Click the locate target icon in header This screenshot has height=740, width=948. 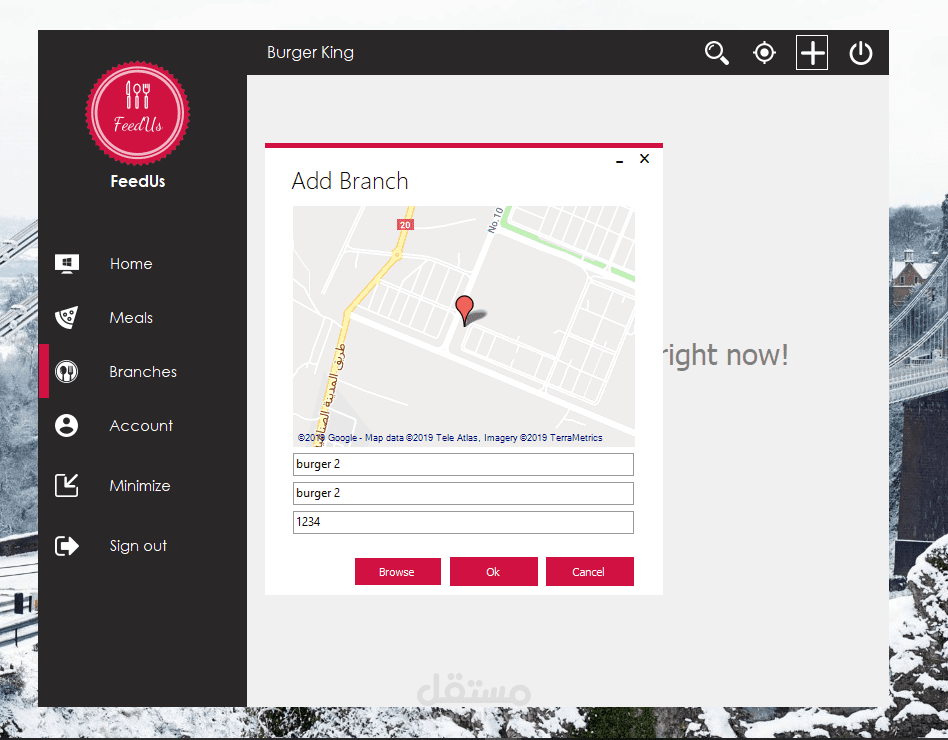(x=764, y=53)
